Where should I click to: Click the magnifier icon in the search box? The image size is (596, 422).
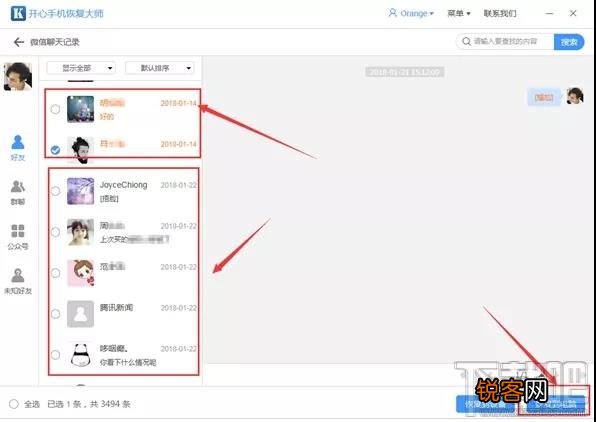pos(466,41)
